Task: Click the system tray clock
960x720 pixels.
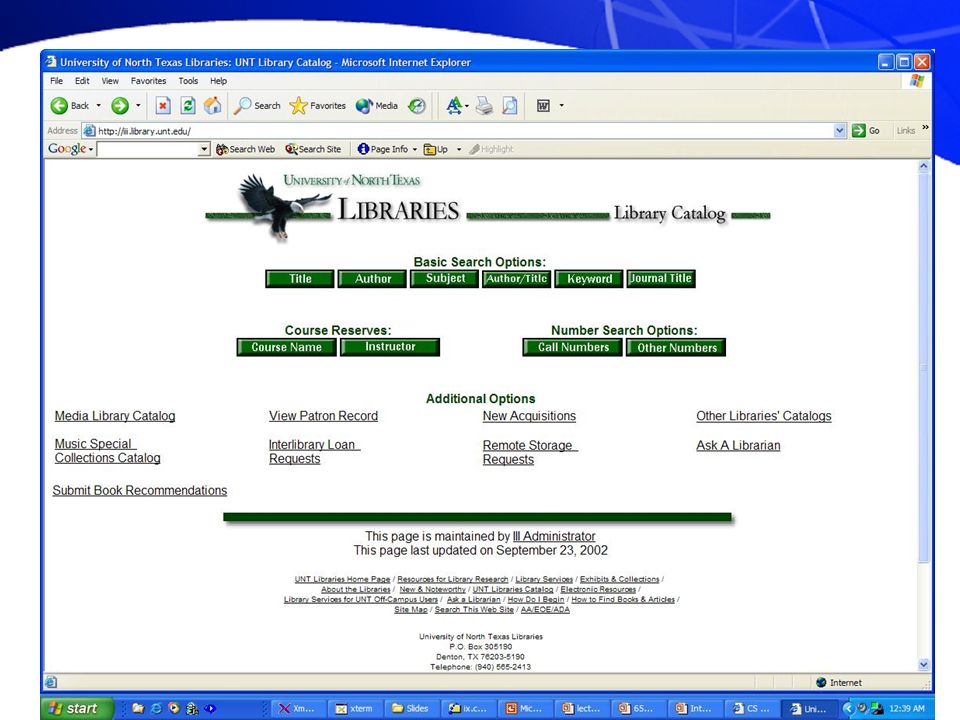Action: click(907, 708)
